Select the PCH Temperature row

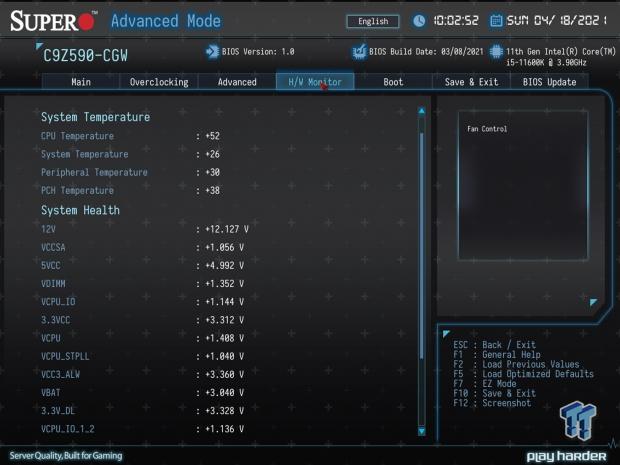click(x=130, y=191)
